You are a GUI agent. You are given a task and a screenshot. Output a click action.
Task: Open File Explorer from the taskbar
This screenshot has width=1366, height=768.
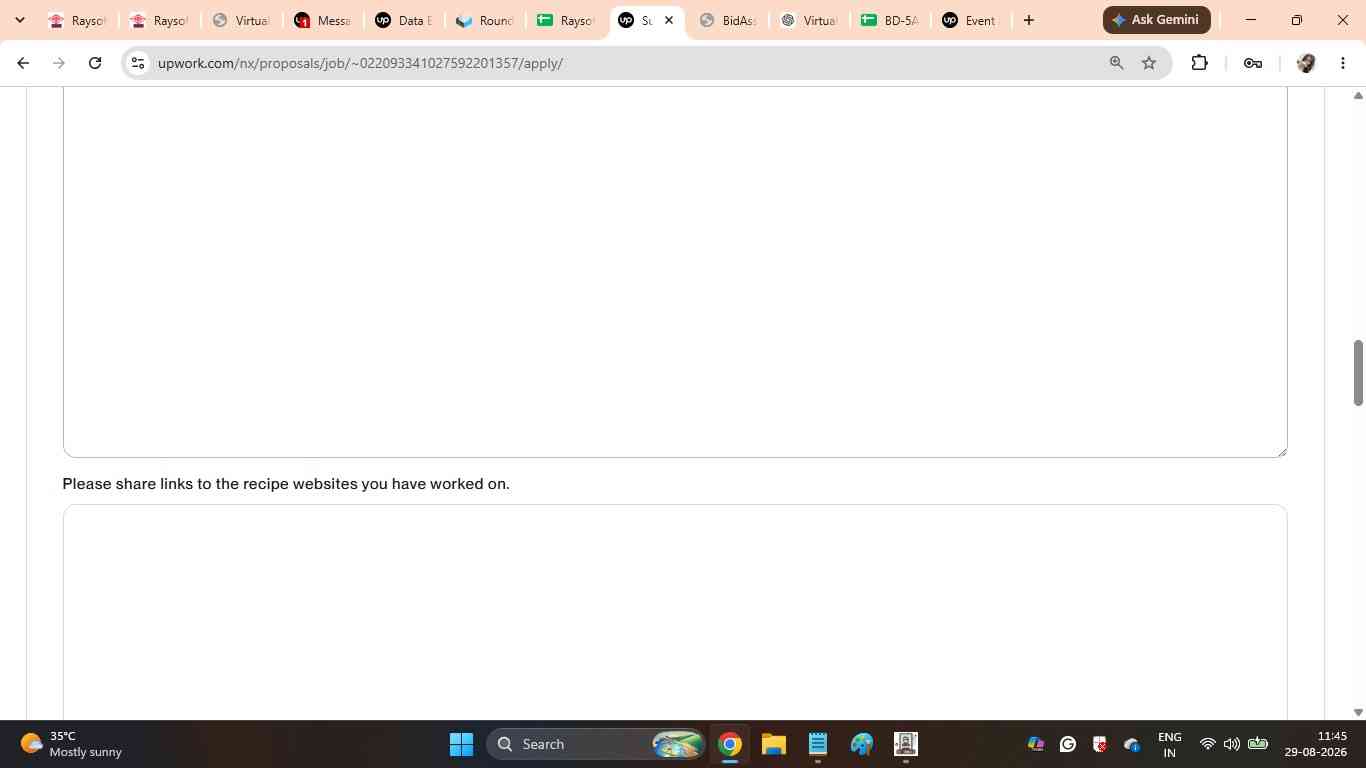pyautogui.click(x=773, y=744)
